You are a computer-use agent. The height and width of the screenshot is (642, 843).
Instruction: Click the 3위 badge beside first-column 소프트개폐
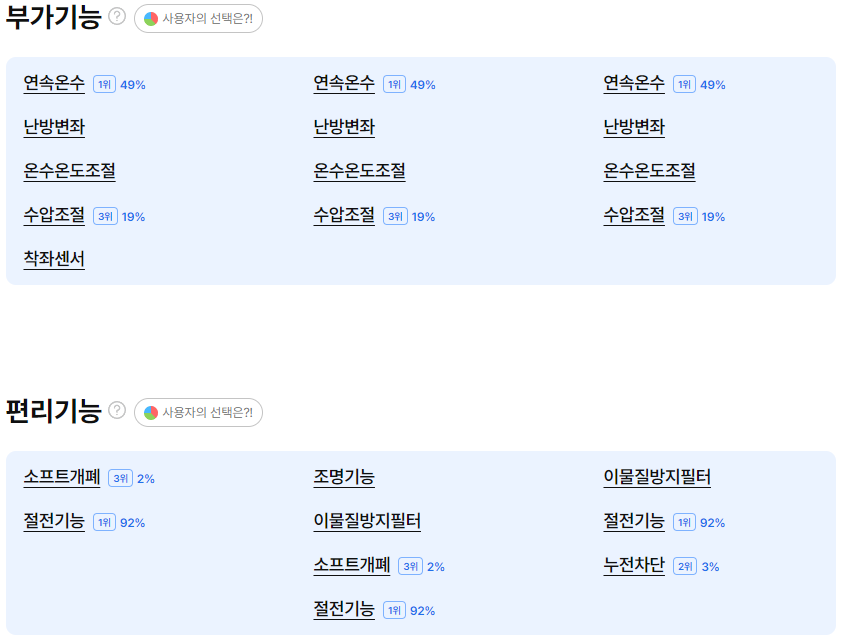pos(120,478)
